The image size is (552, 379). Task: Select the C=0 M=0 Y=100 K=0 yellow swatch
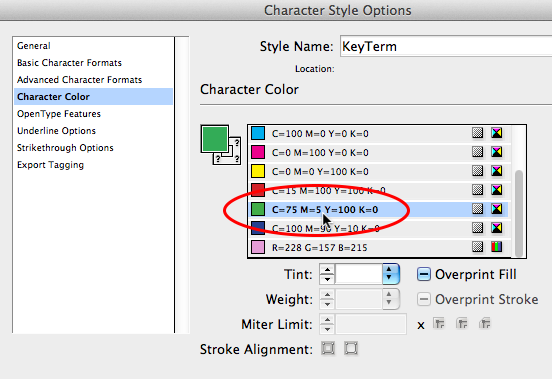379,171
